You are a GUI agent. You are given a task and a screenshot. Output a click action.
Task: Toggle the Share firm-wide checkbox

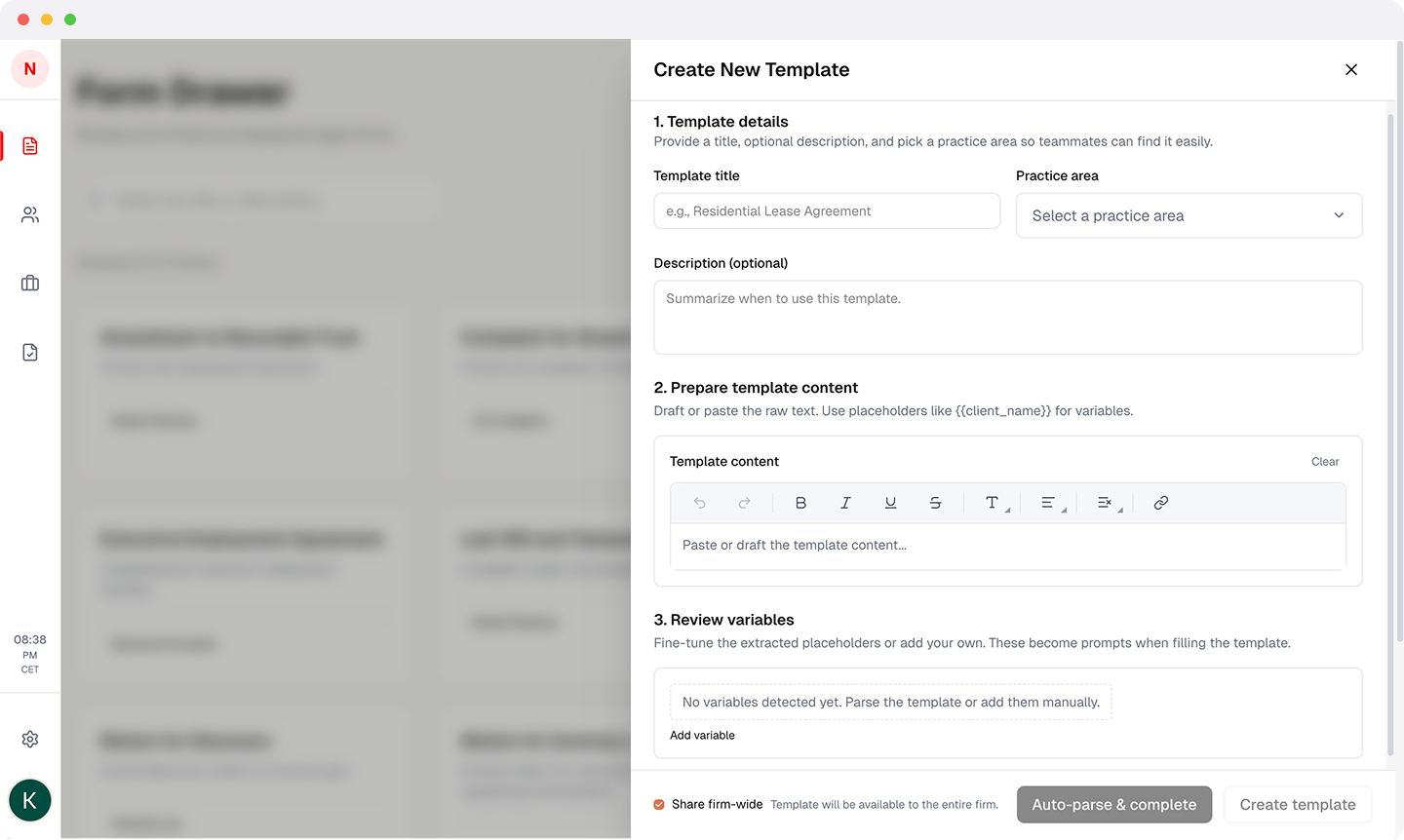(x=659, y=805)
